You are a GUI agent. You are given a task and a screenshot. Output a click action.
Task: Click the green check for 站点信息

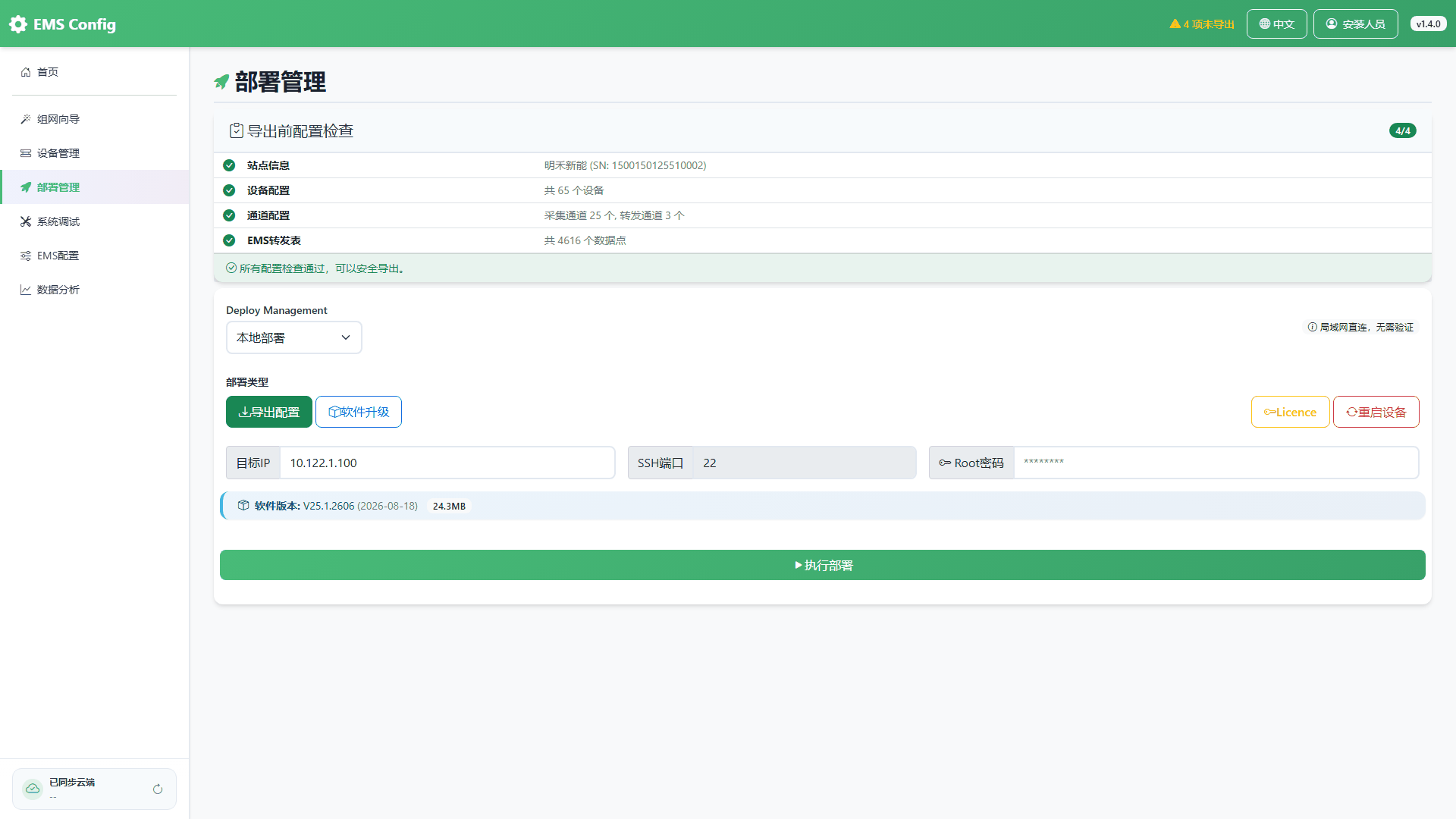[x=229, y=165]
